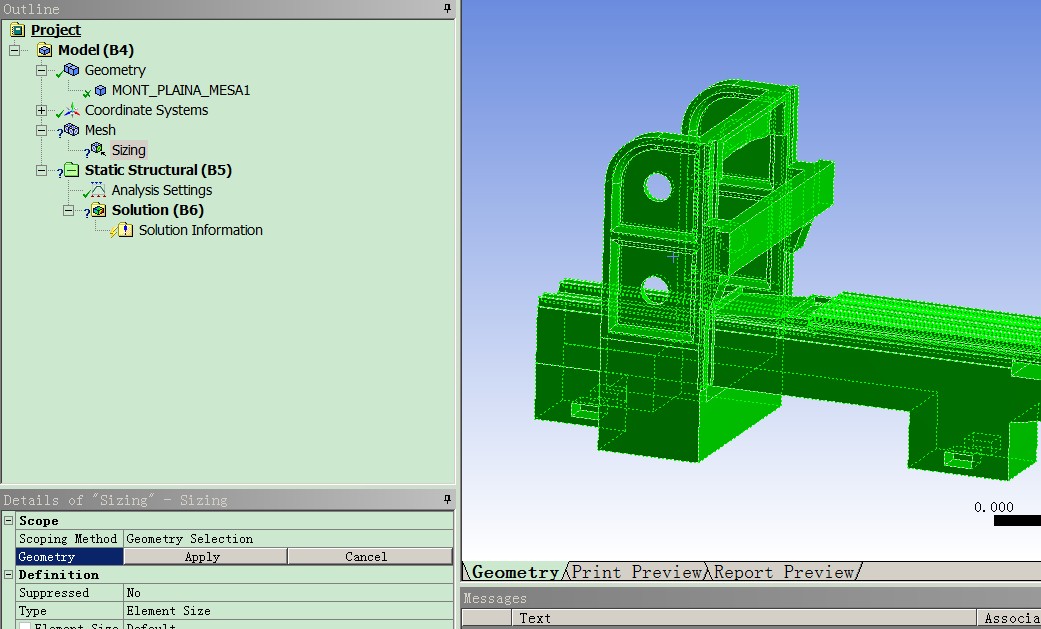
Task: Click the Type property label
Action: click(33, 610)
